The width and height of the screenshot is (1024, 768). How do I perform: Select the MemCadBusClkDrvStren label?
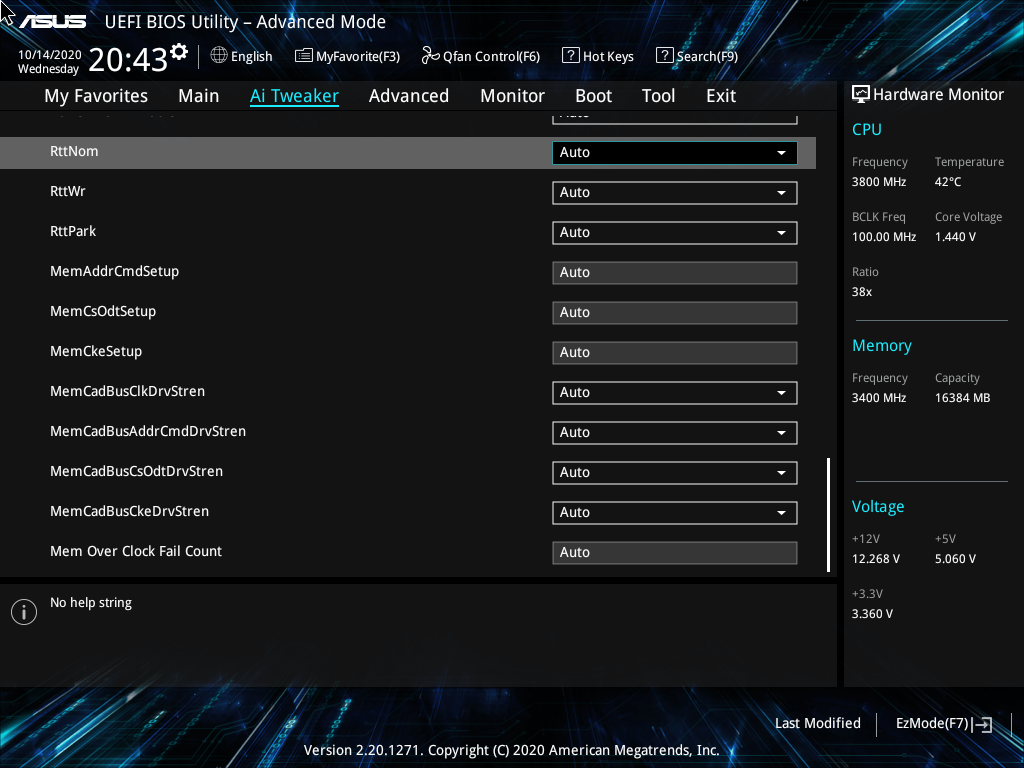(x=127, y=391)
